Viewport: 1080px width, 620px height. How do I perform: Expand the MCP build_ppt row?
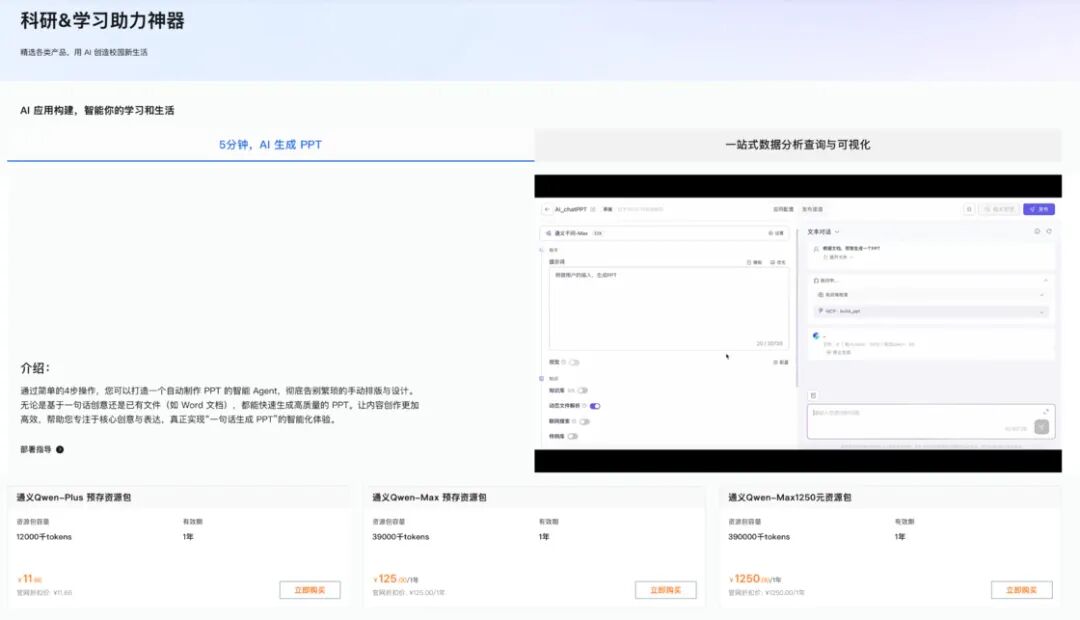click(930, 311)
